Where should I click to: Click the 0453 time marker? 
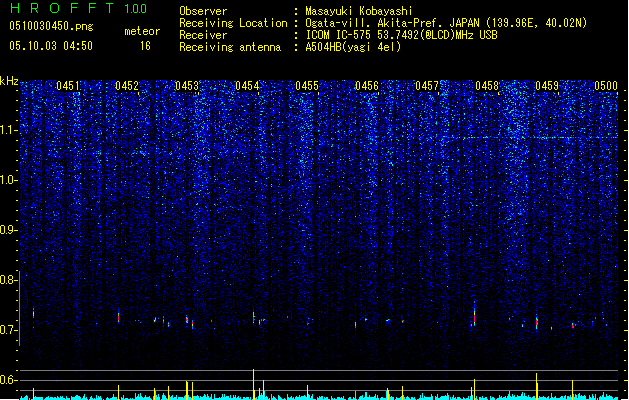(187, 86)
